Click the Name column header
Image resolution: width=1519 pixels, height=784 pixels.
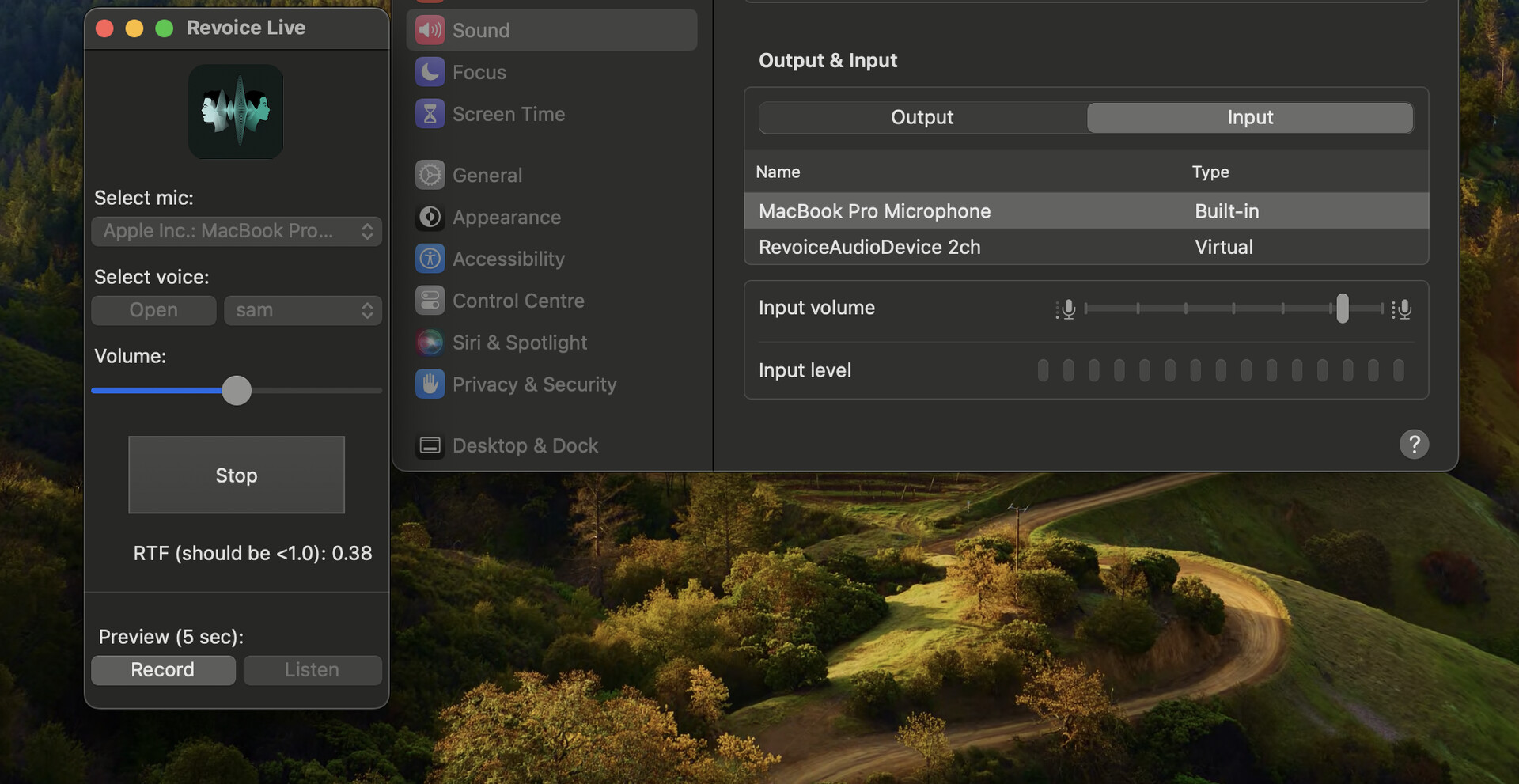(778, 172)
